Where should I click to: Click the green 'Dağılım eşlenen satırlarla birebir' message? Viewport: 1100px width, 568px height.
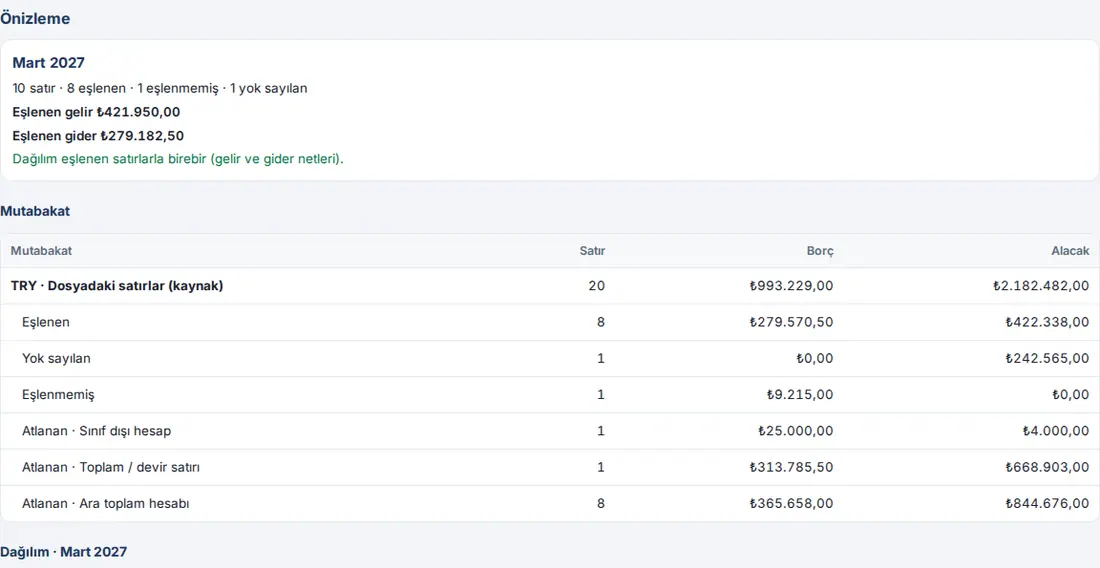pos(178,159)
